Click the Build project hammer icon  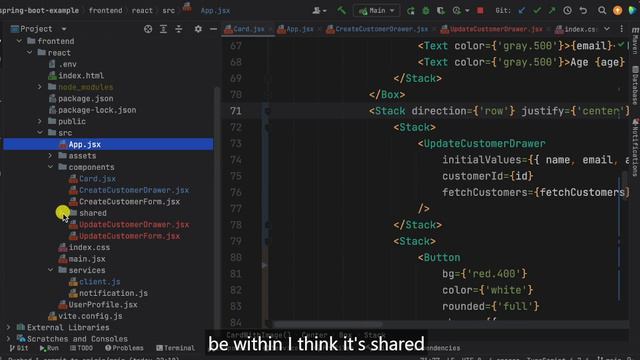pos(341,11)
